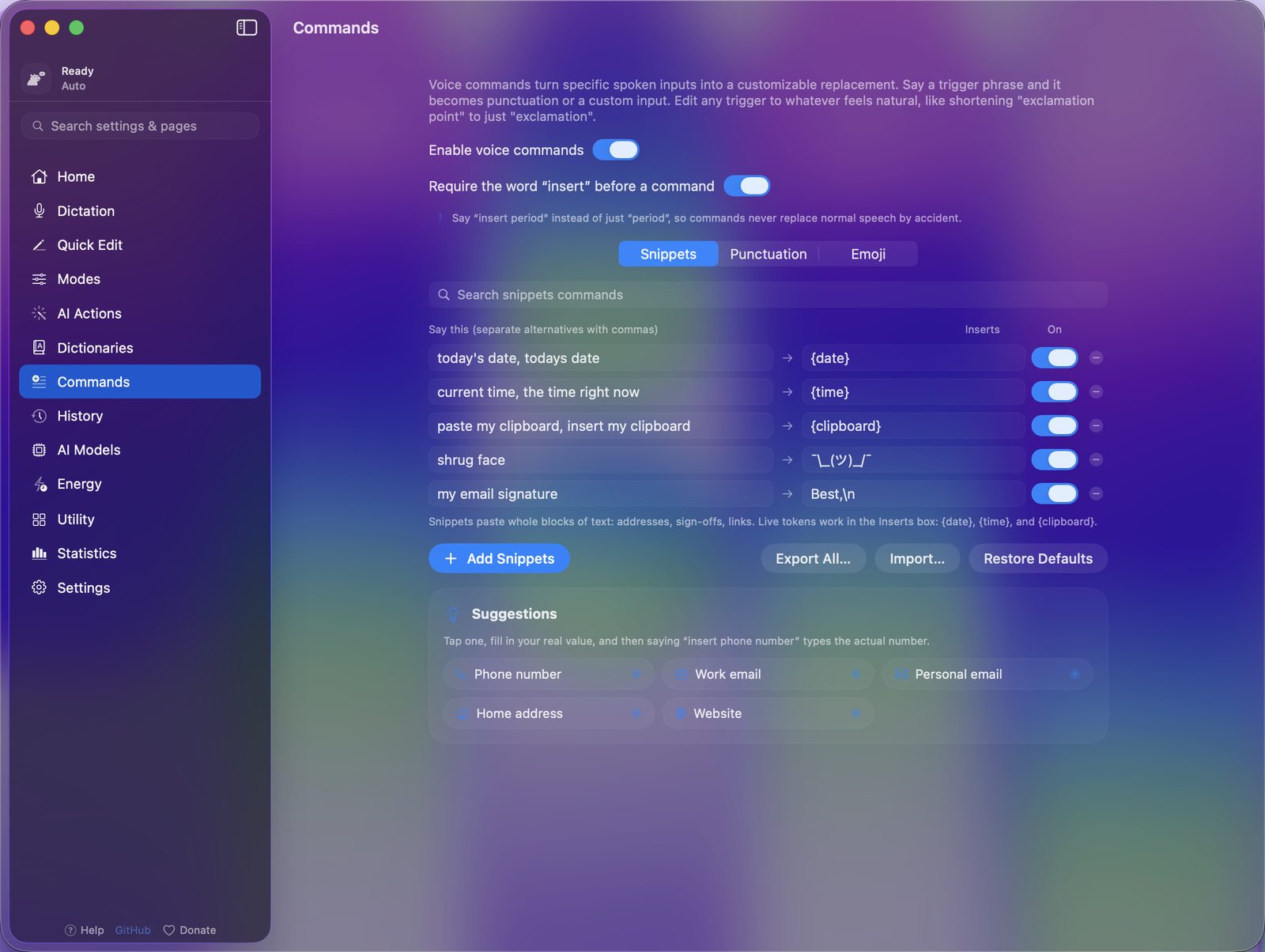Go to Quick Edit pencil item
Screen dimensions: 1265x952
point(140,245)
